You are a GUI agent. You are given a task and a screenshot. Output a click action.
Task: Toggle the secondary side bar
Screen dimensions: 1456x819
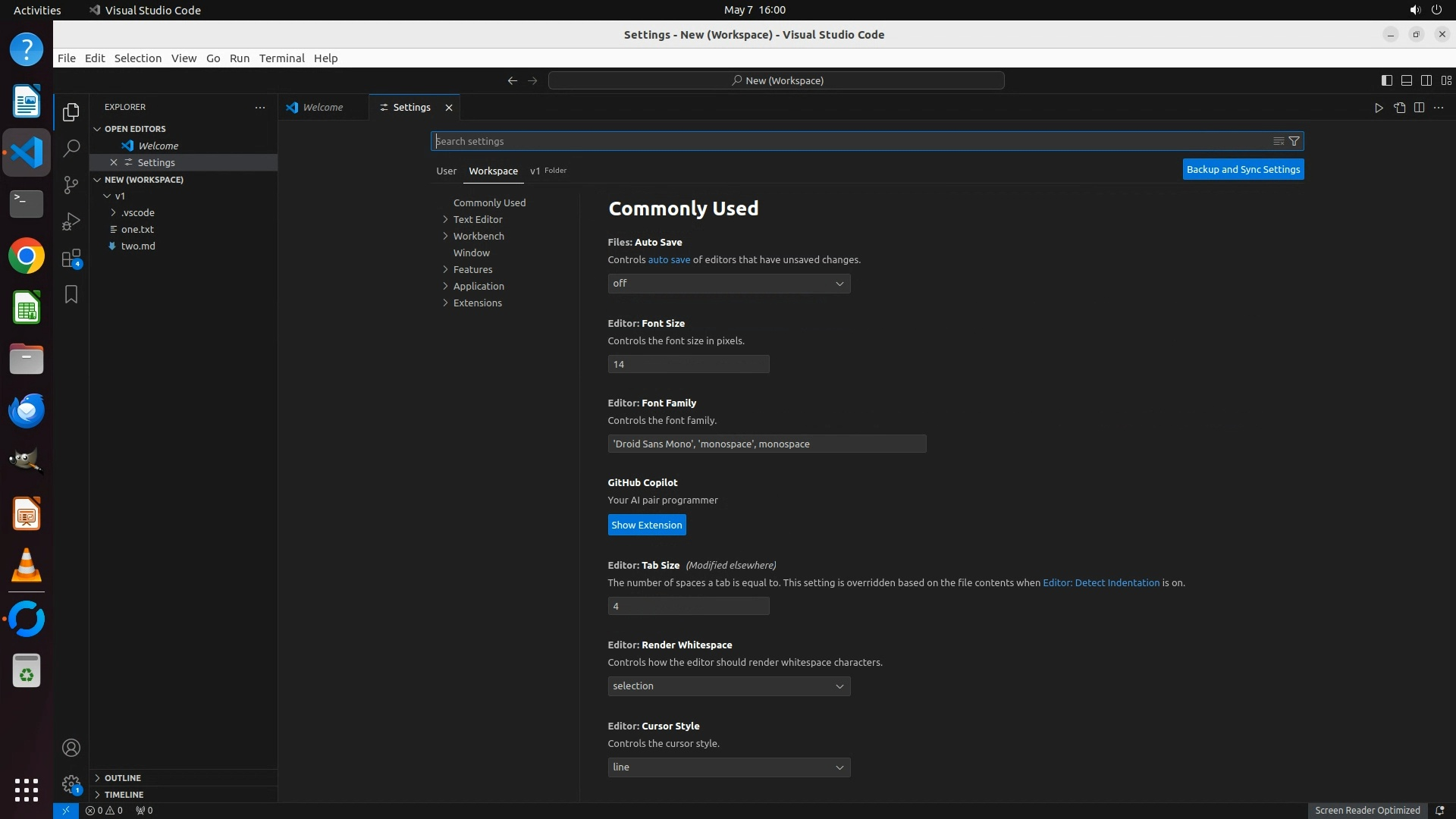[1426, 80]
